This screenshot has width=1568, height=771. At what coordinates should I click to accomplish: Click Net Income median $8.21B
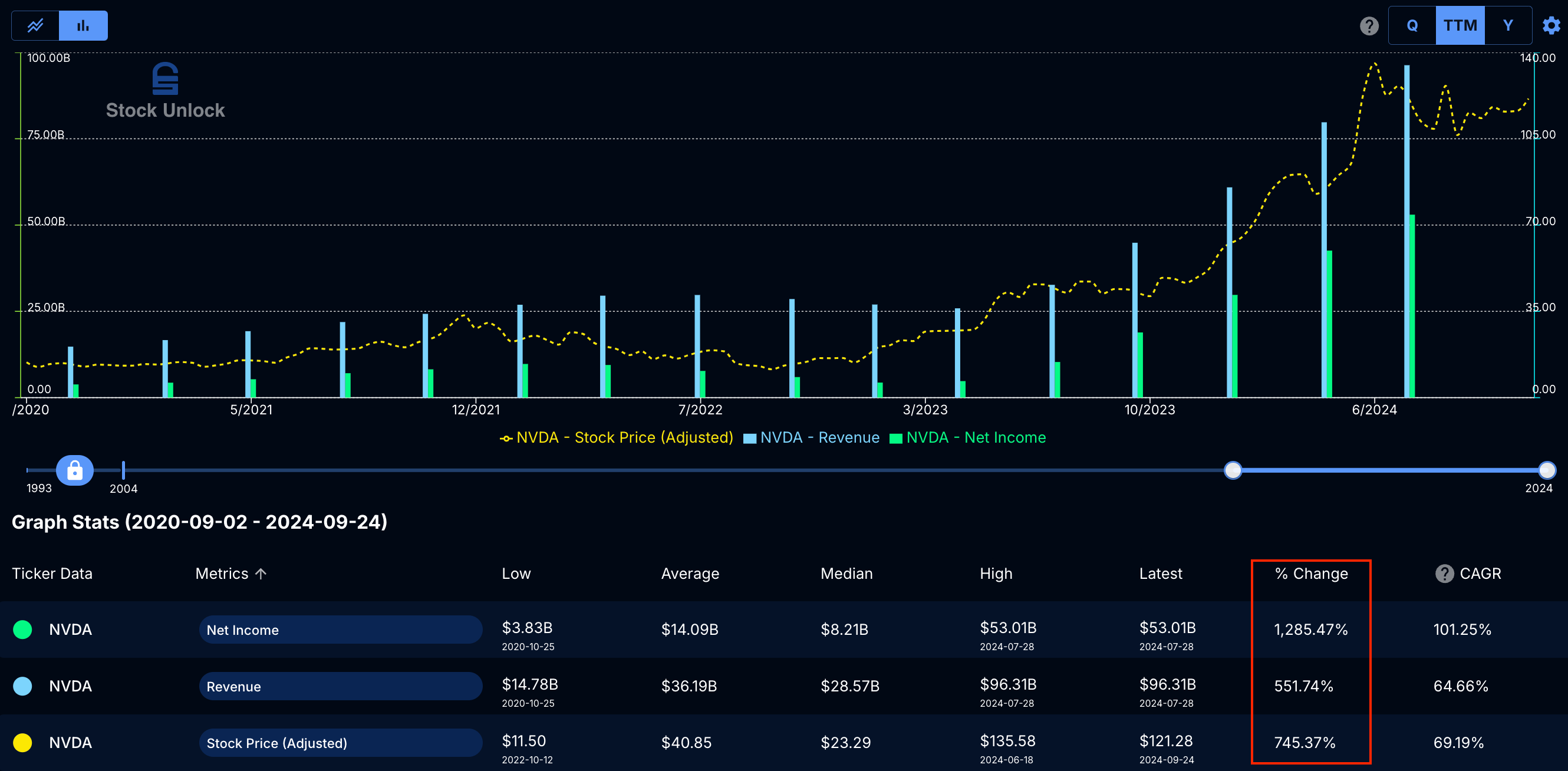[x=844, y=629]
